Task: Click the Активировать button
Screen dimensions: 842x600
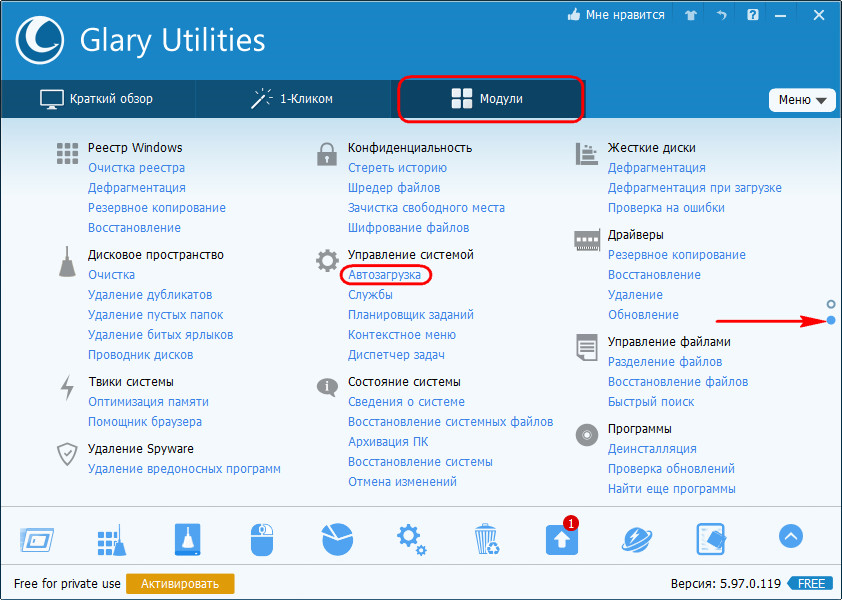Action: (x=180, y=584)
